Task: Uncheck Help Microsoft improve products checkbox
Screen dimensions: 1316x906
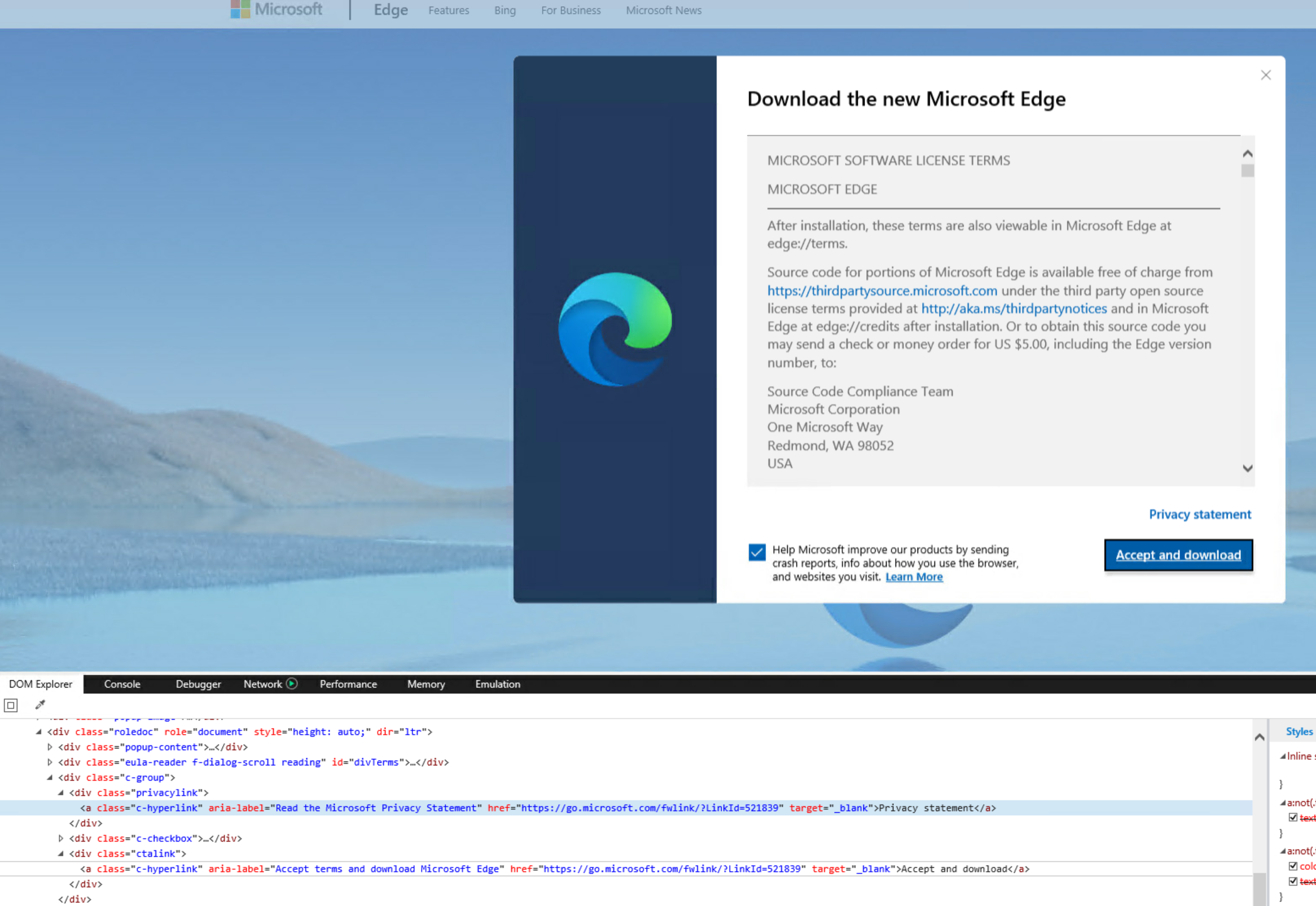Action: tap(757, 552)
